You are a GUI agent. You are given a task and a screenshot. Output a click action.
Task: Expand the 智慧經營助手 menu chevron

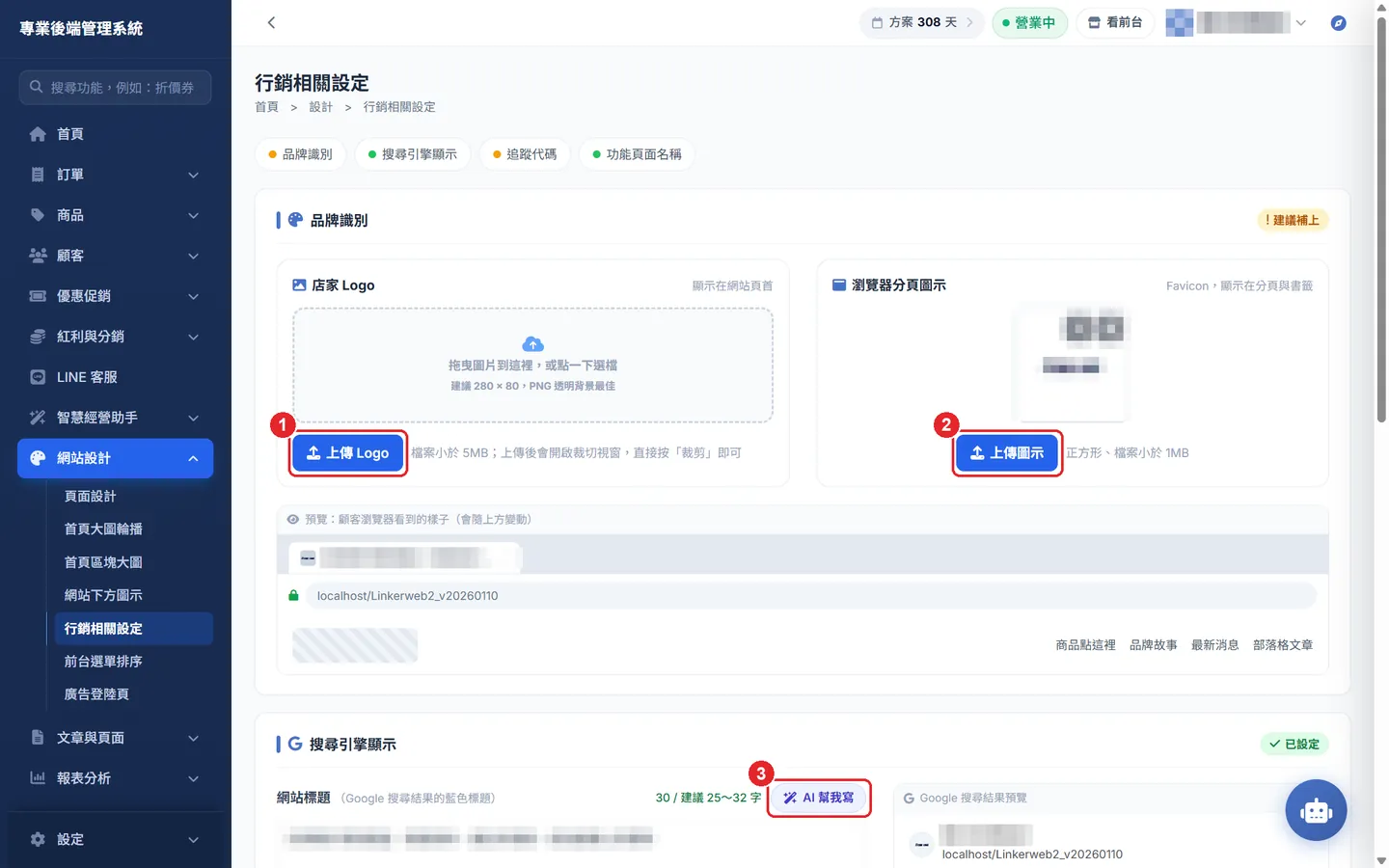[193, 418]
